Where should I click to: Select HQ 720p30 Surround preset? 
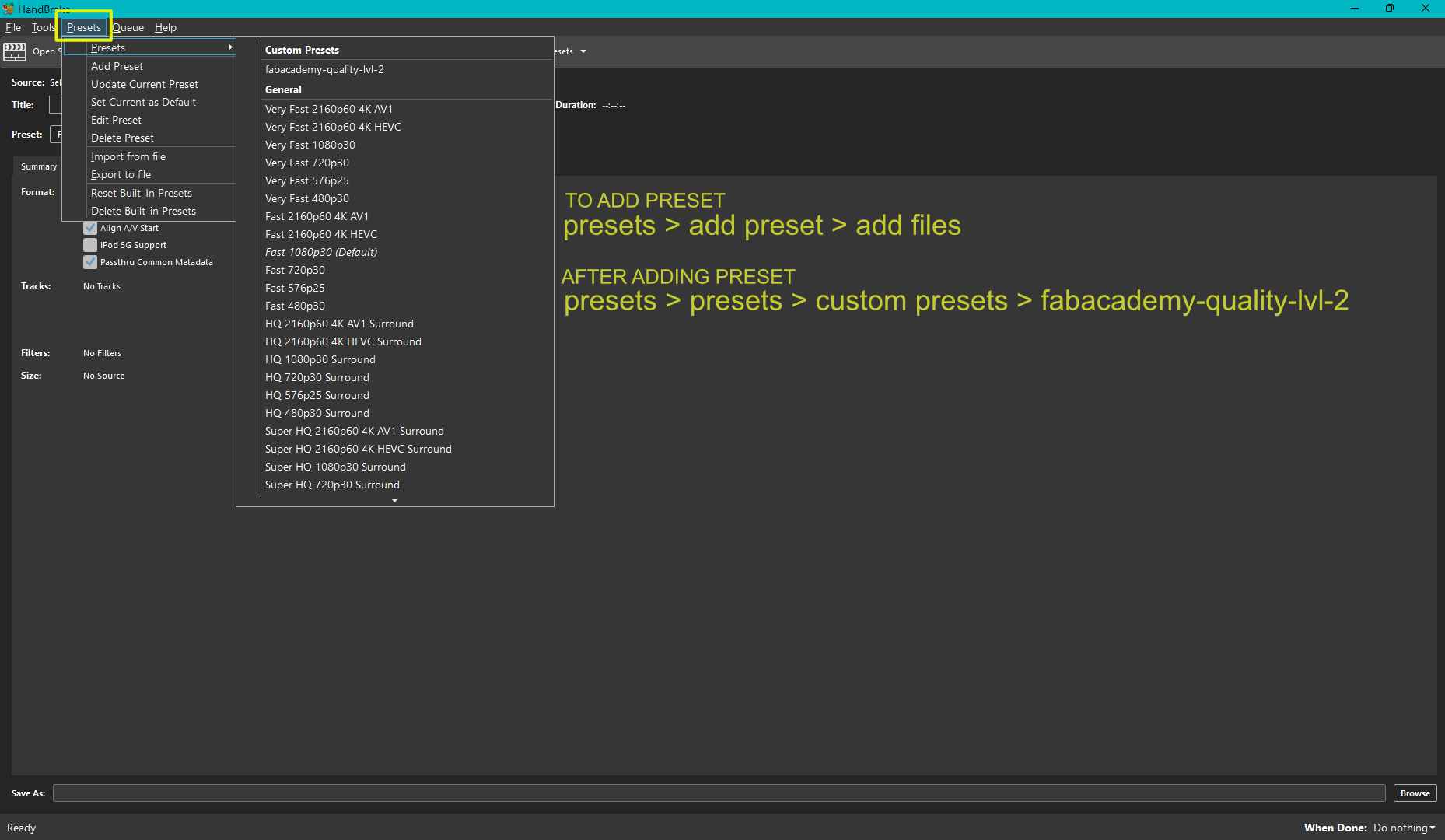pyautogui.click(x=406, y=377)
